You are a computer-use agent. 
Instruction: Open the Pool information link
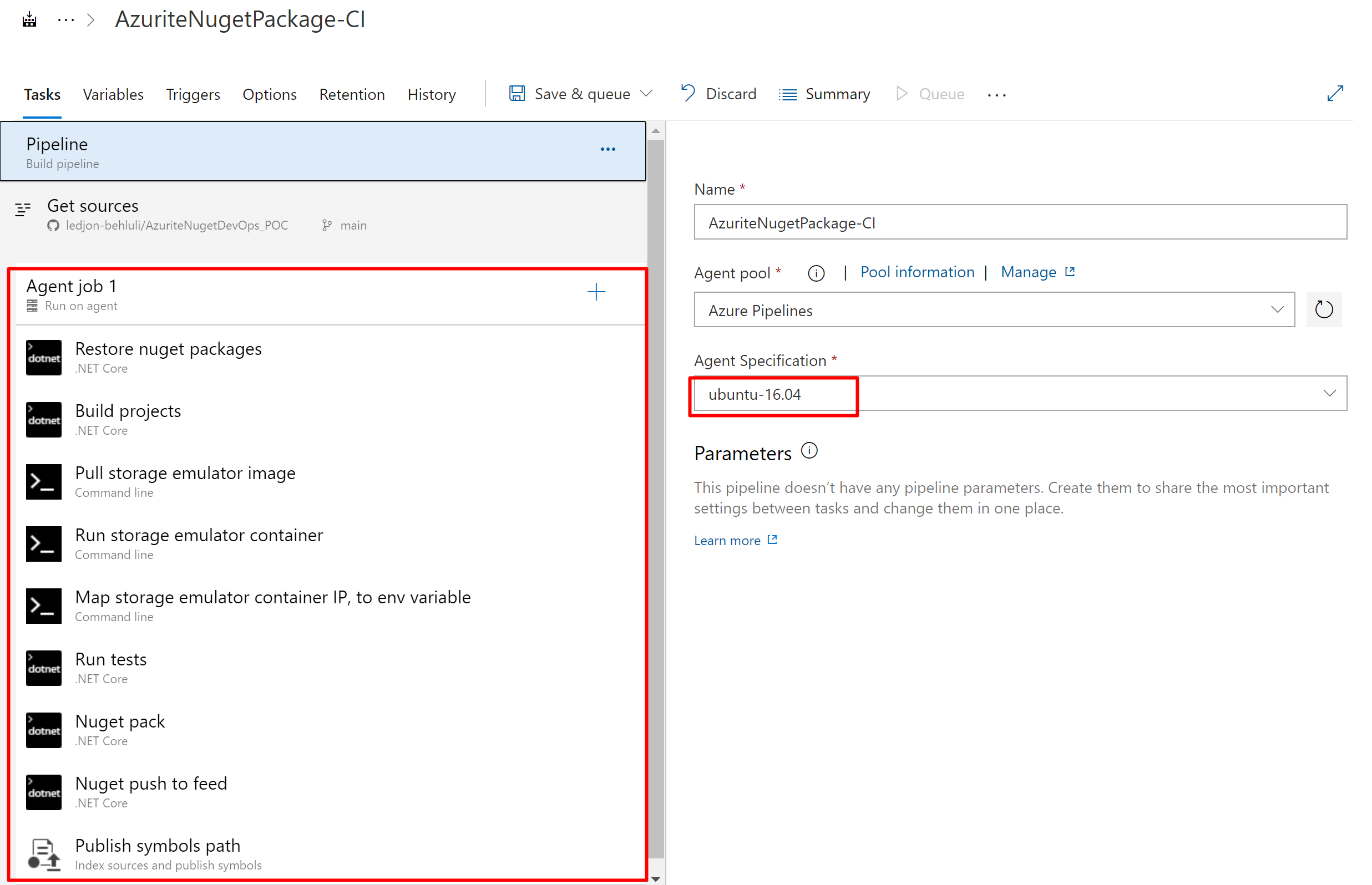pos(918,272)
